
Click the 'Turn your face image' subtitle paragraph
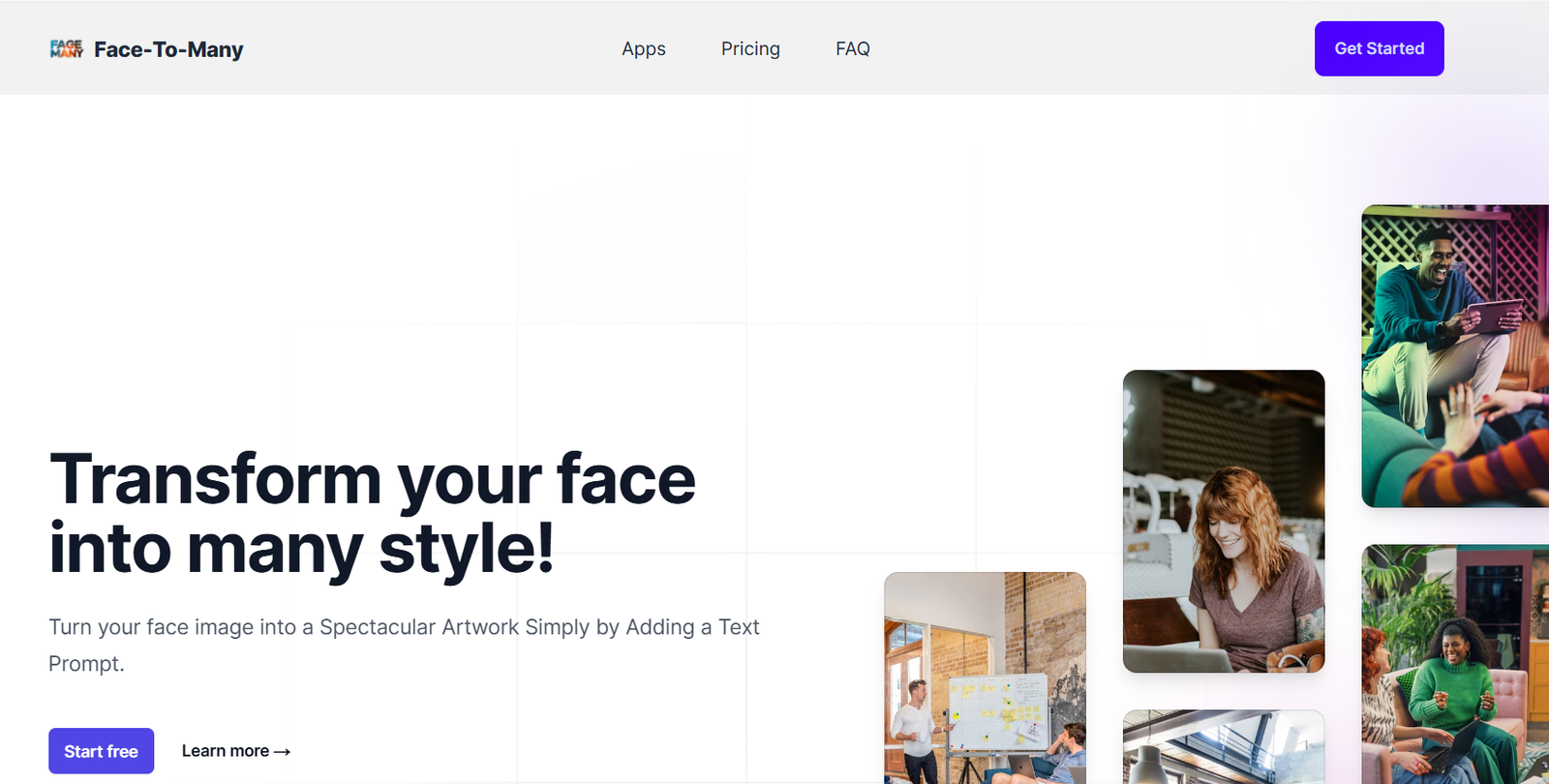click(x=404, y=645)
